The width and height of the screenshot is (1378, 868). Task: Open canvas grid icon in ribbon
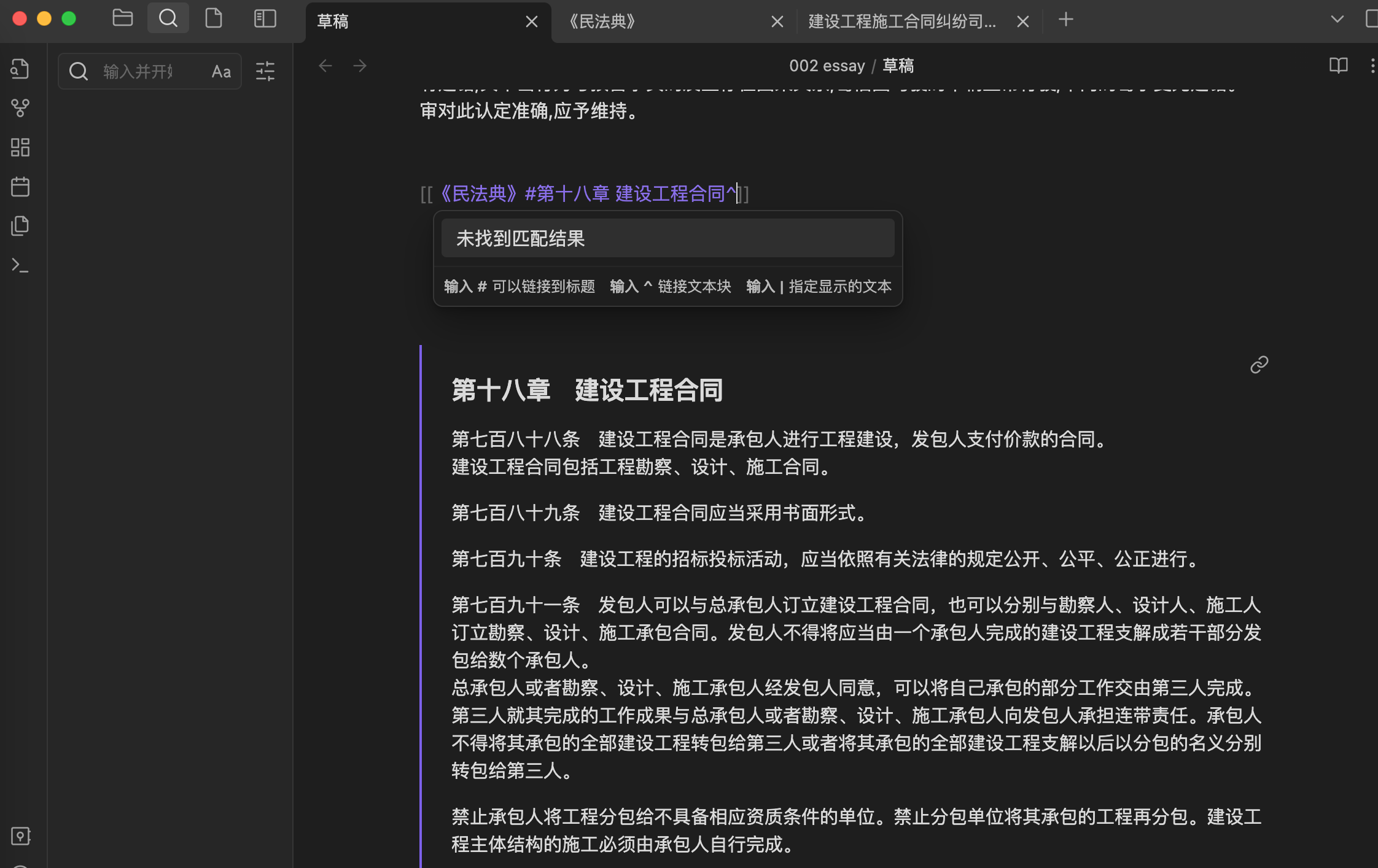tap(20, 147)
